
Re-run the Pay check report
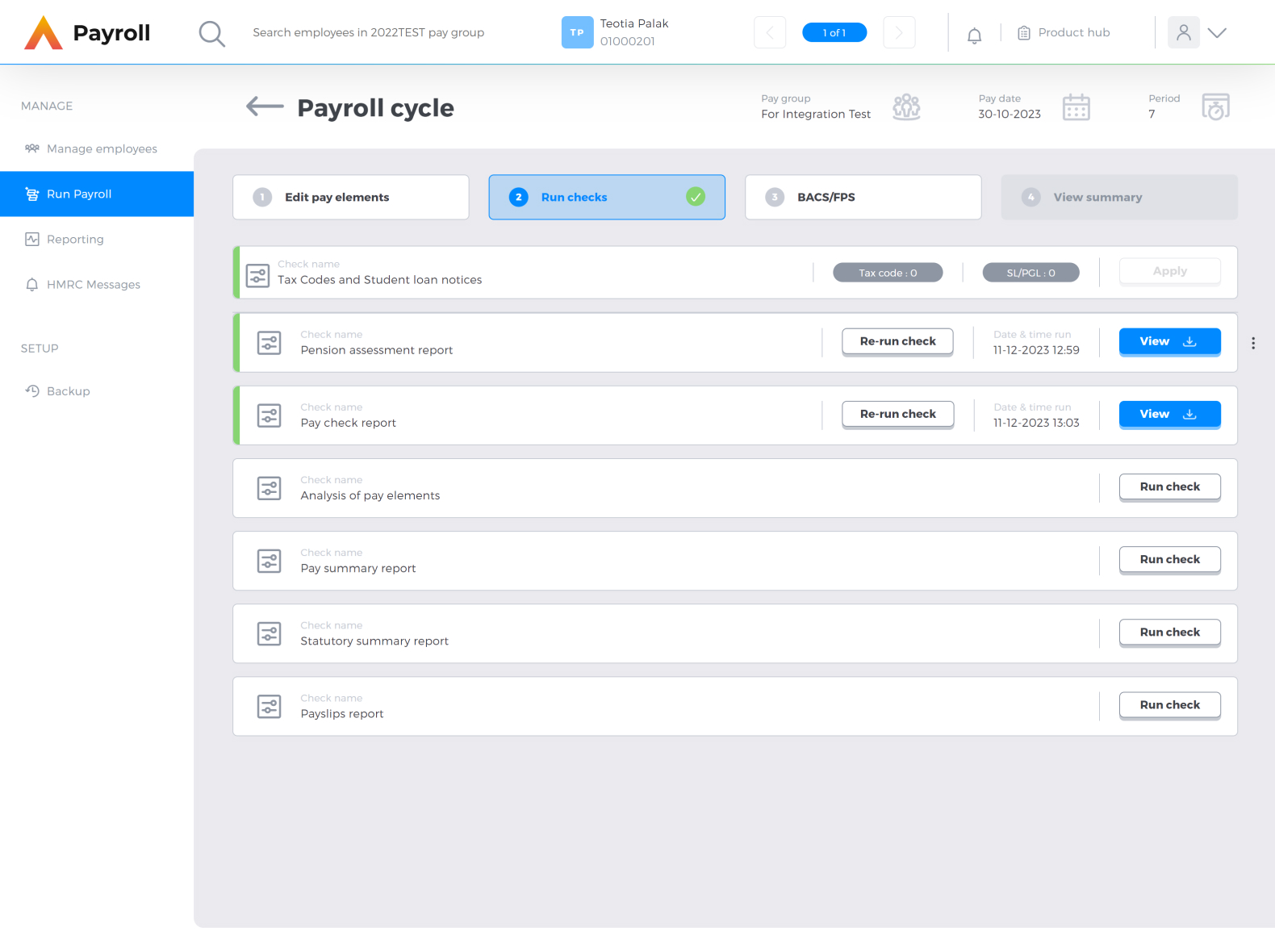click(x=897, y=414)
